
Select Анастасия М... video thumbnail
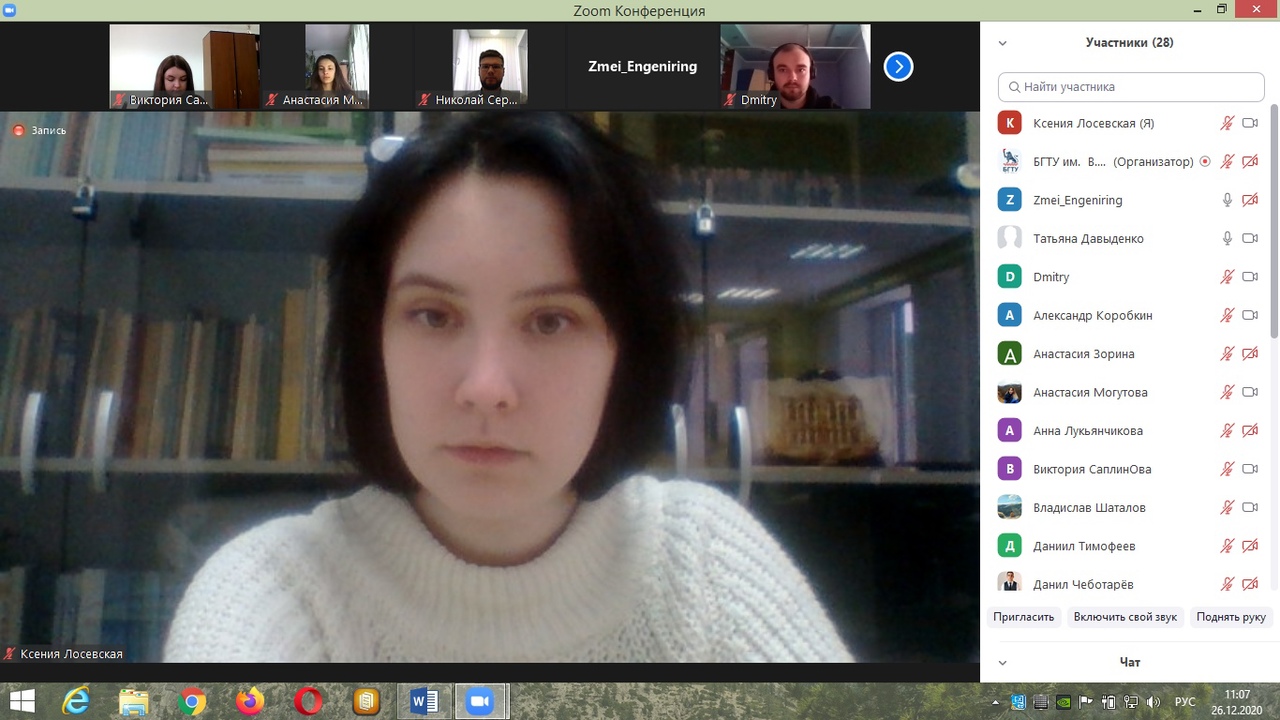[337, 67]
